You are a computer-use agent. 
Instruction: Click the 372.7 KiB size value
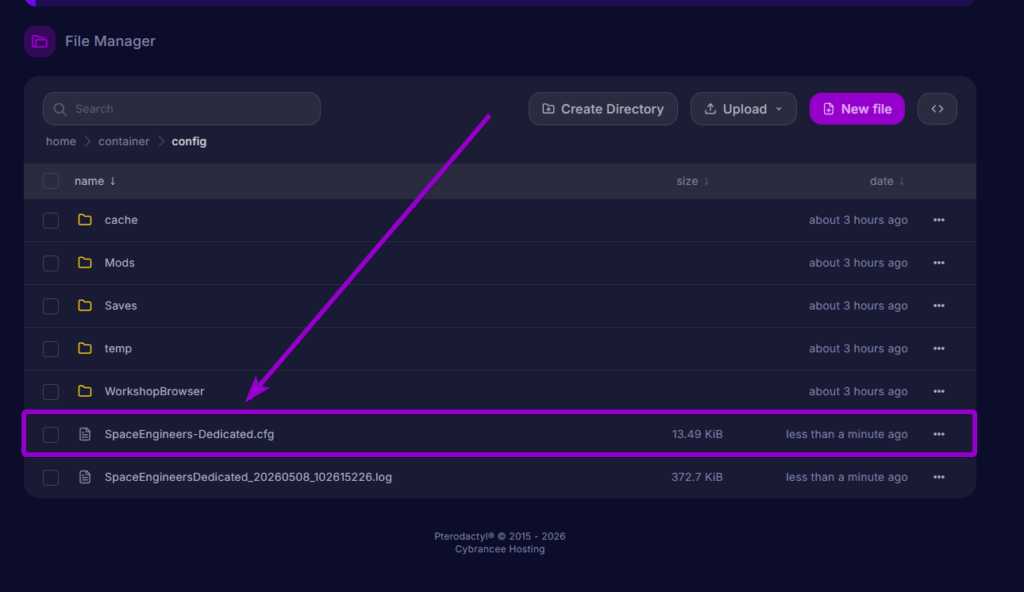click(x=697, y=477)
